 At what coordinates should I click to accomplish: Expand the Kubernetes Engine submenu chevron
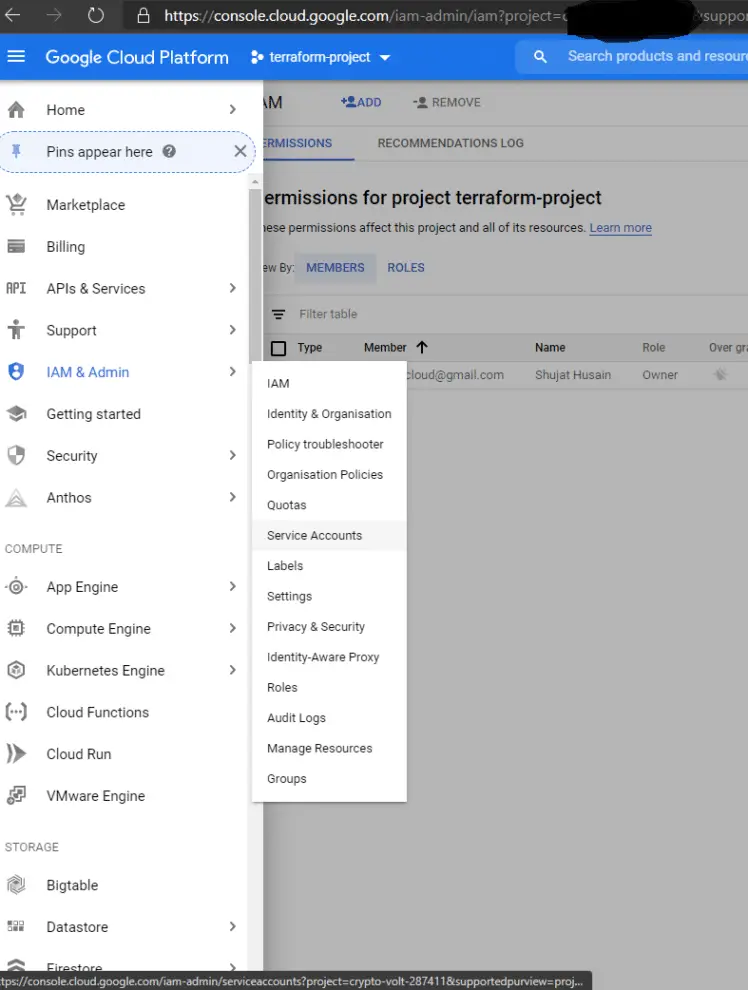click(232, 669)
